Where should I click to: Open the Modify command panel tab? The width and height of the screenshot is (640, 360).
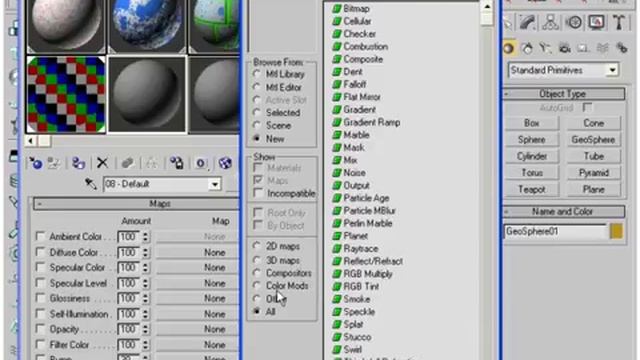[x=527, y=22]
